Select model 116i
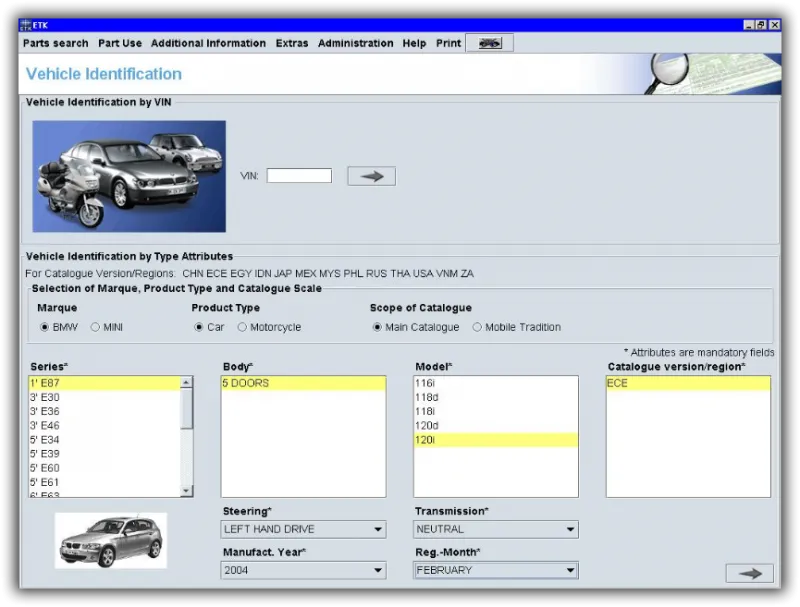This screenshot has height=607, width=800. pyautogui.click(x=496, y=383)
